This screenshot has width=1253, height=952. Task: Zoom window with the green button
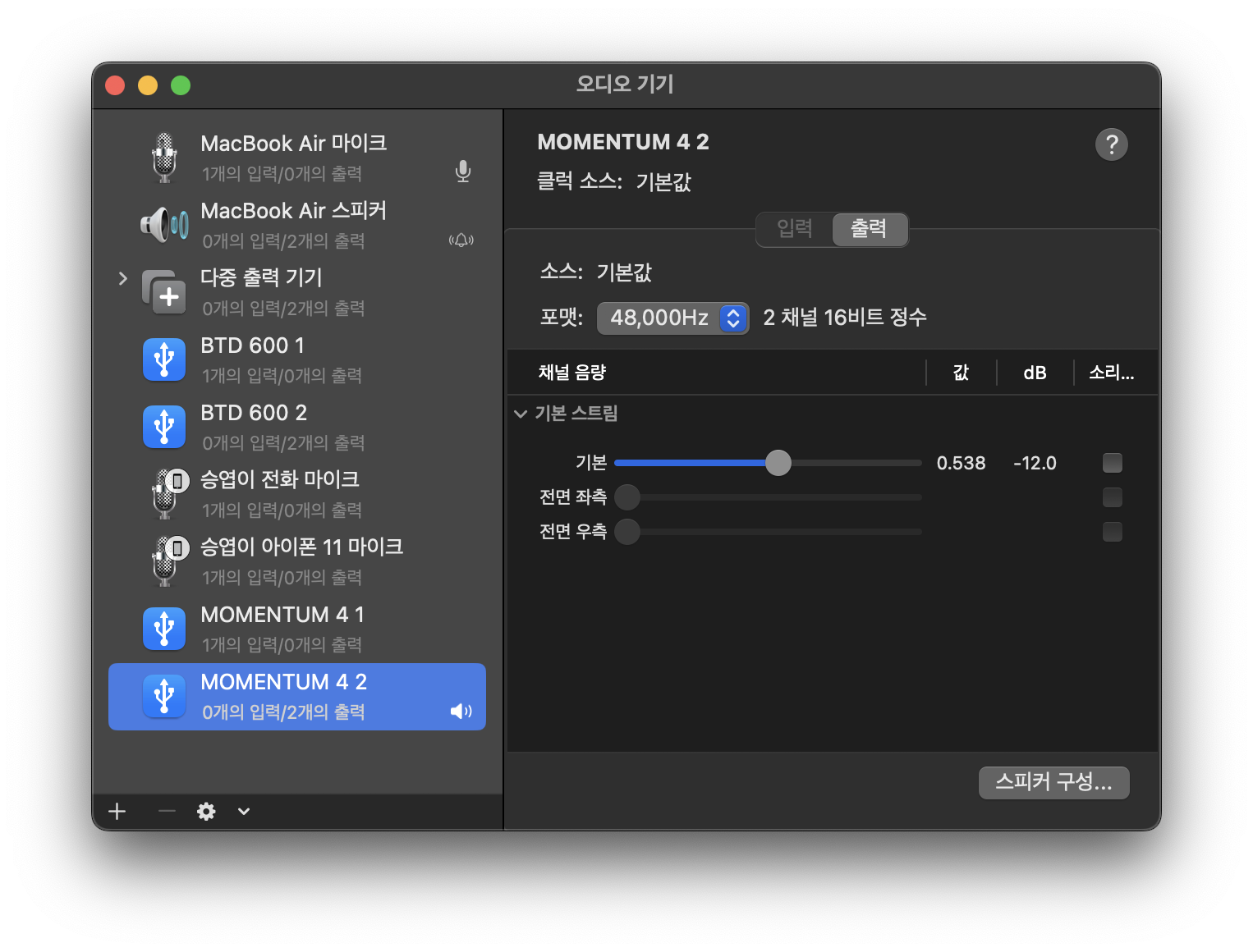tap(181, 85)
